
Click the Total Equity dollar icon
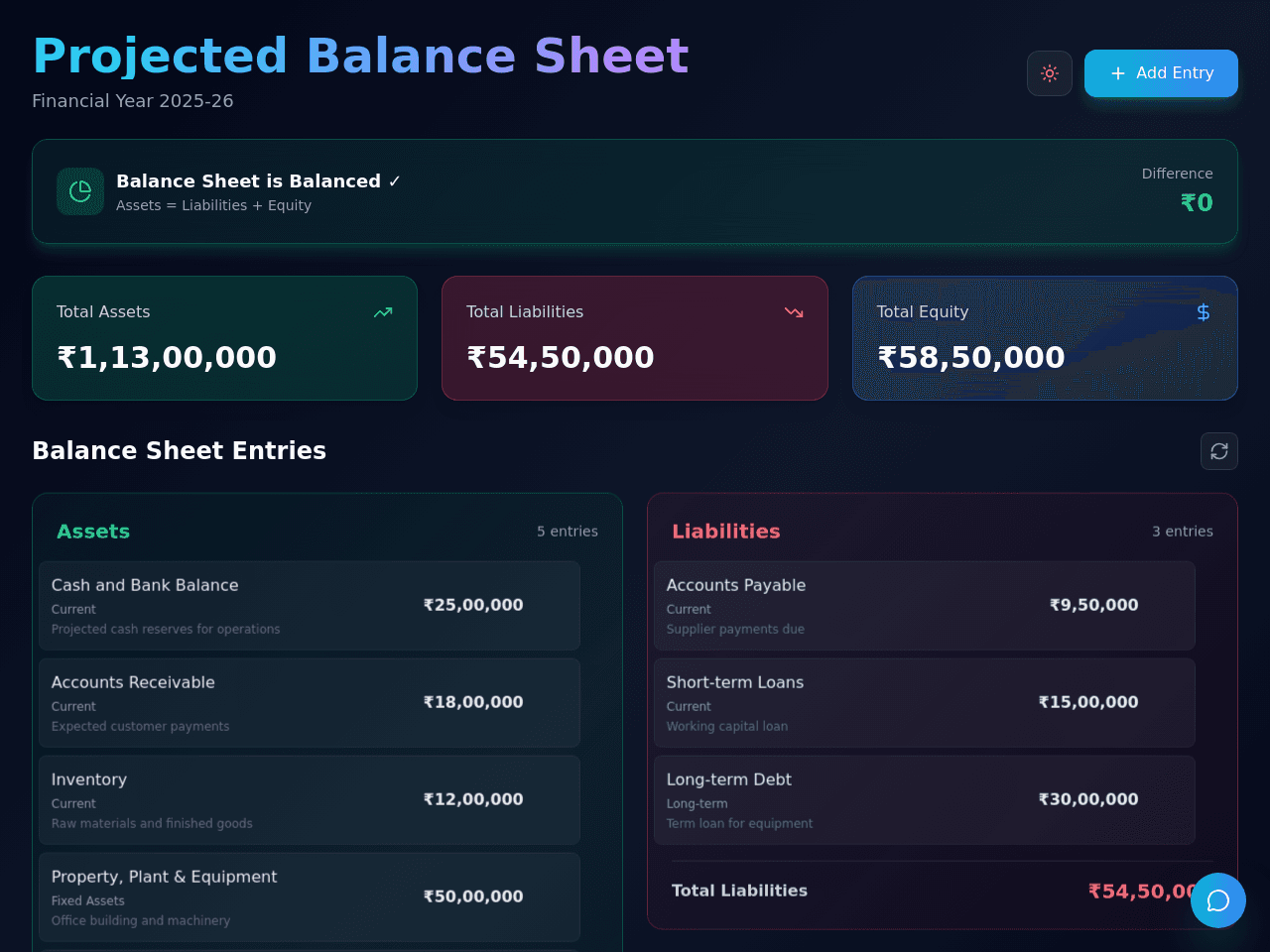[1204, 312]
